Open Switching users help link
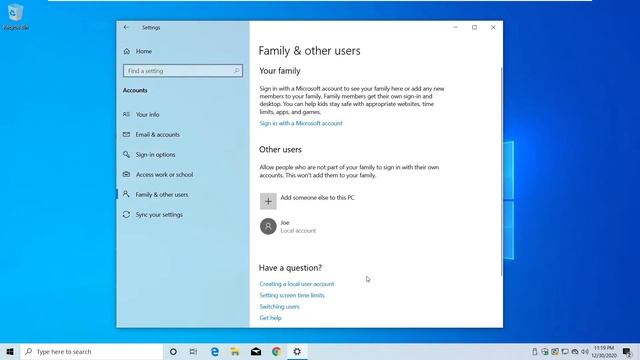This screenshot has height=360, width=640. pos(279,307)
